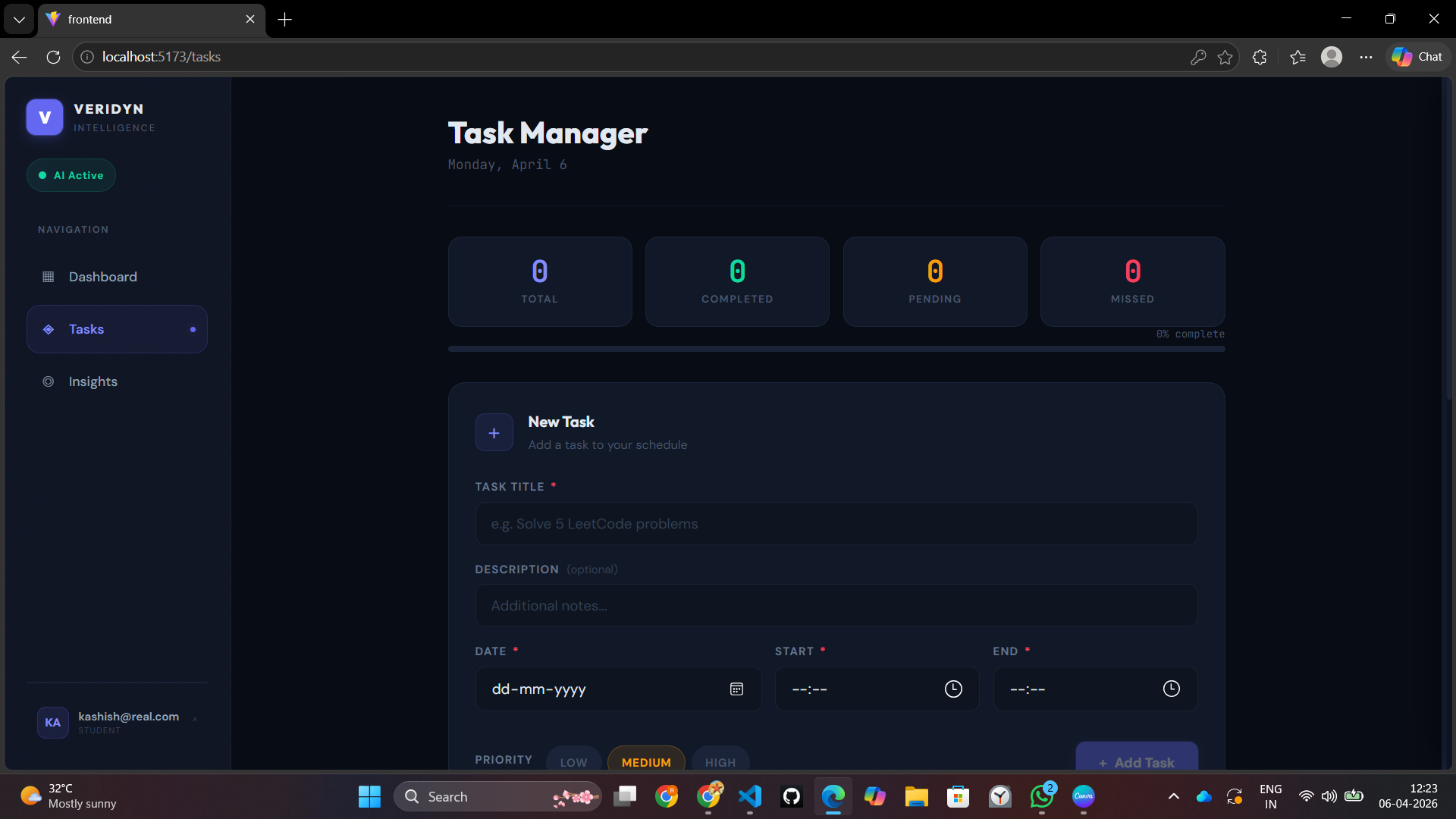Click the plus icon beside New Task
The width and height of the screenshot is (1456, 819).
(x=494, y=433)
